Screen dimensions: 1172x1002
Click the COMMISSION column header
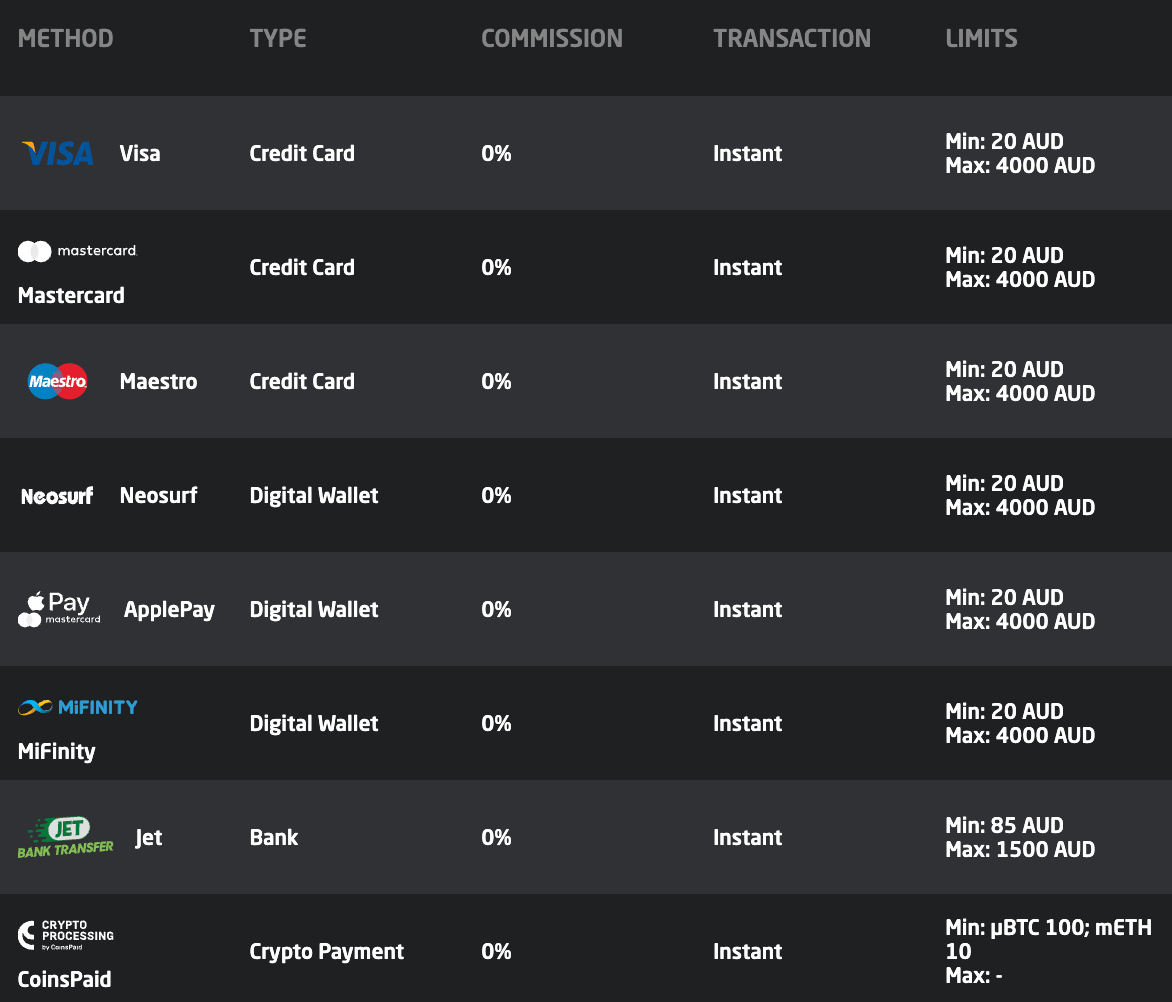(552, 39)
